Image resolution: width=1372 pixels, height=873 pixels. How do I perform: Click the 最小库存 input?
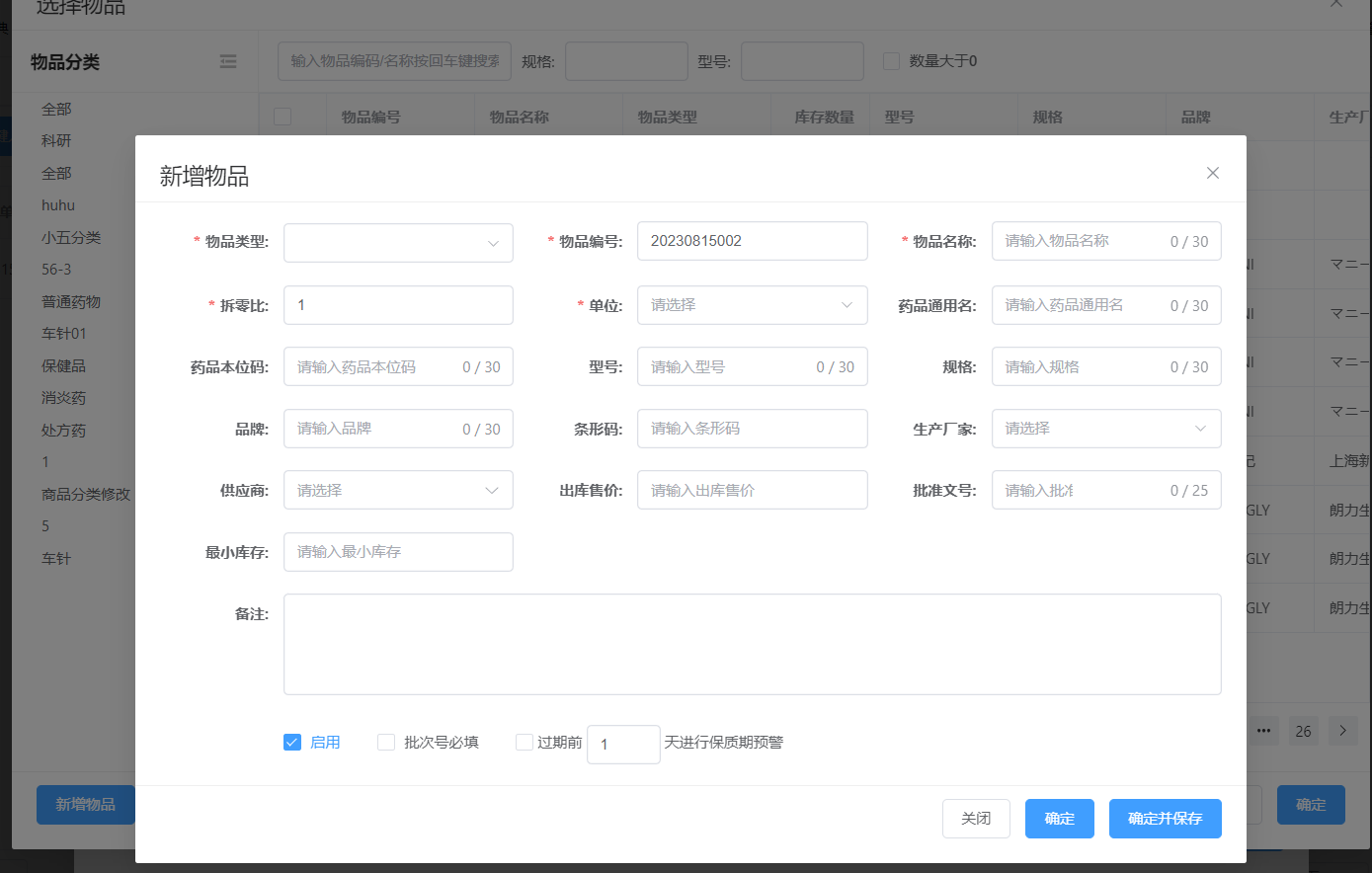coord(398,552)
